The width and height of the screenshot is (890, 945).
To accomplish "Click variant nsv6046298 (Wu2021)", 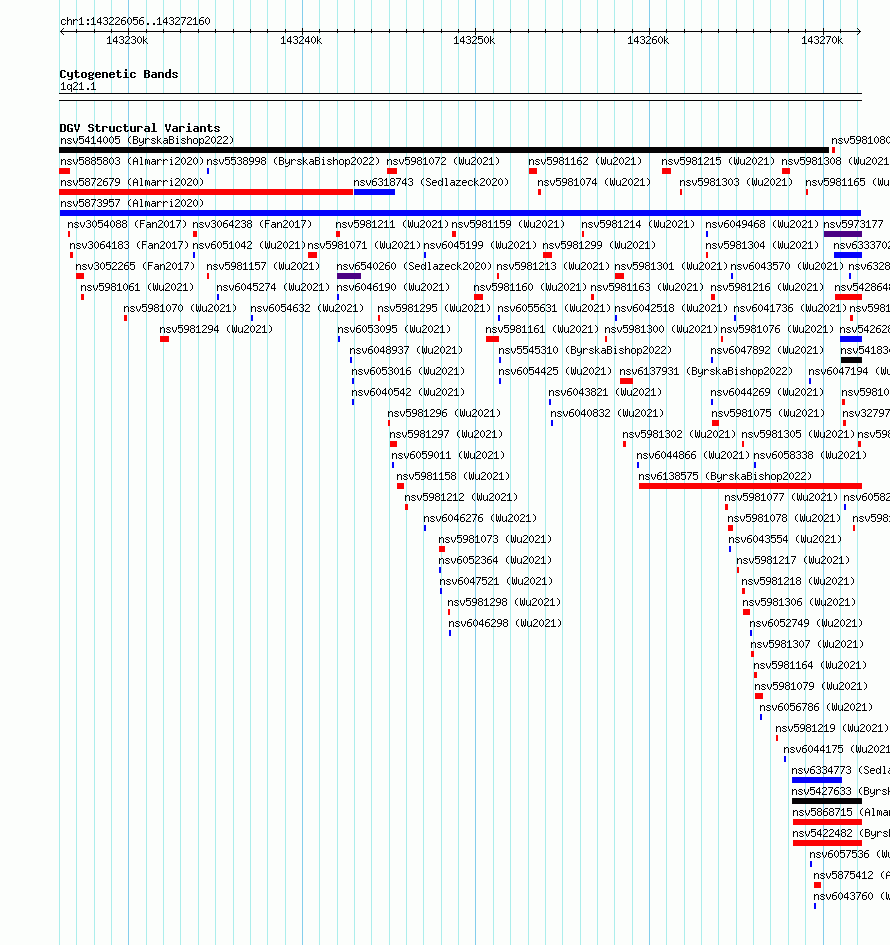I will pos(505,623).
